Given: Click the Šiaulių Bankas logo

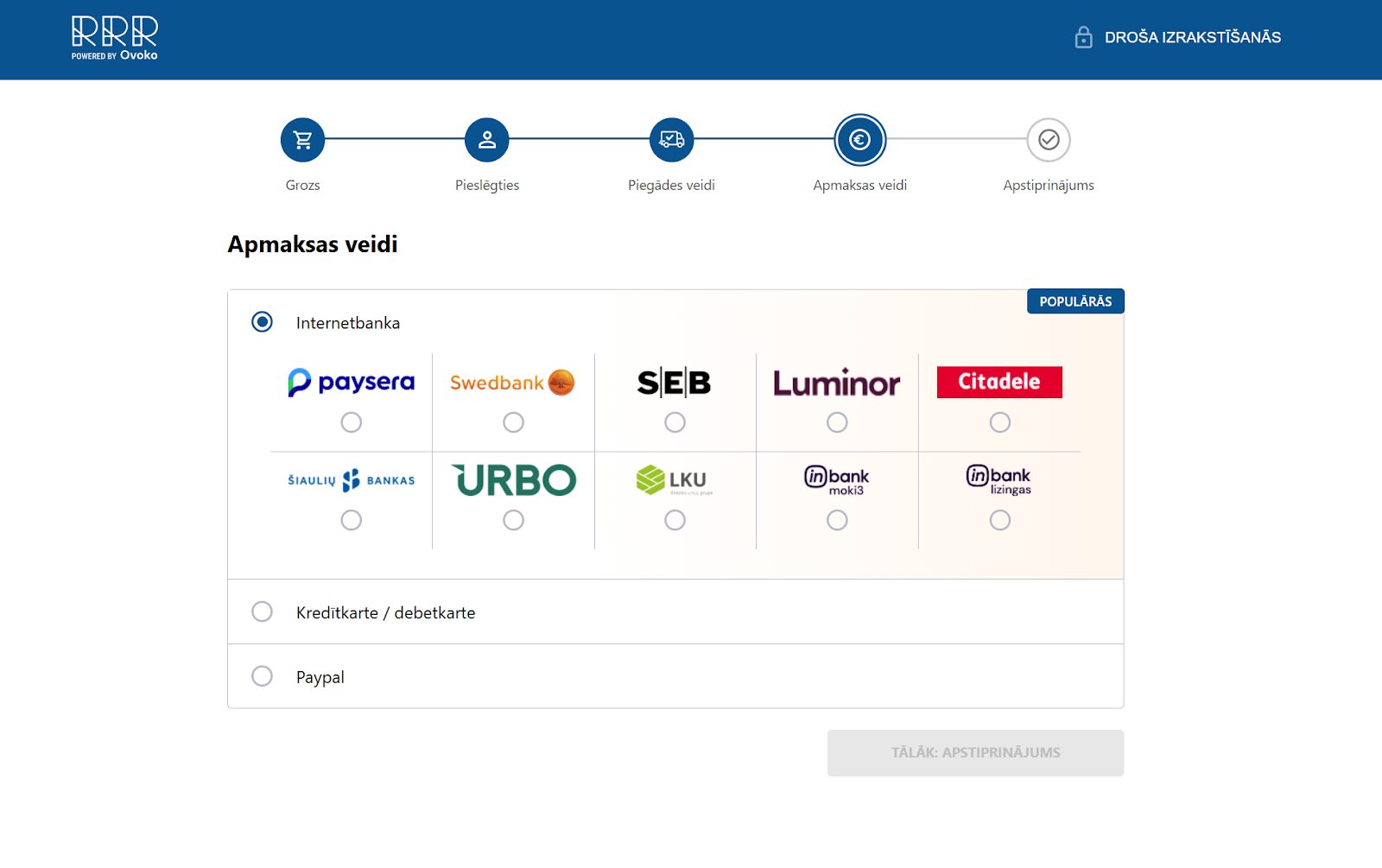Looking at the screenshot, I should pyautogui.click(x=351, y=480).
